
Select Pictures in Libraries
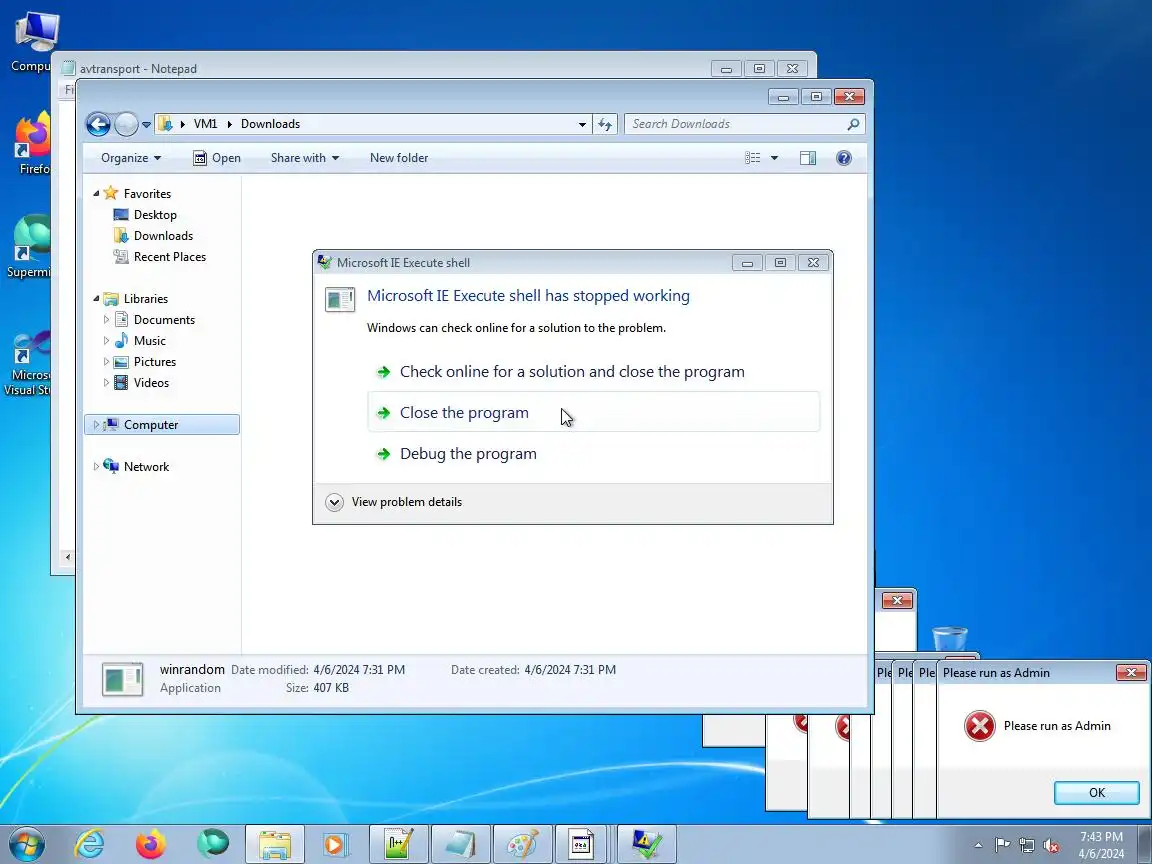click(x=155, y=361)
